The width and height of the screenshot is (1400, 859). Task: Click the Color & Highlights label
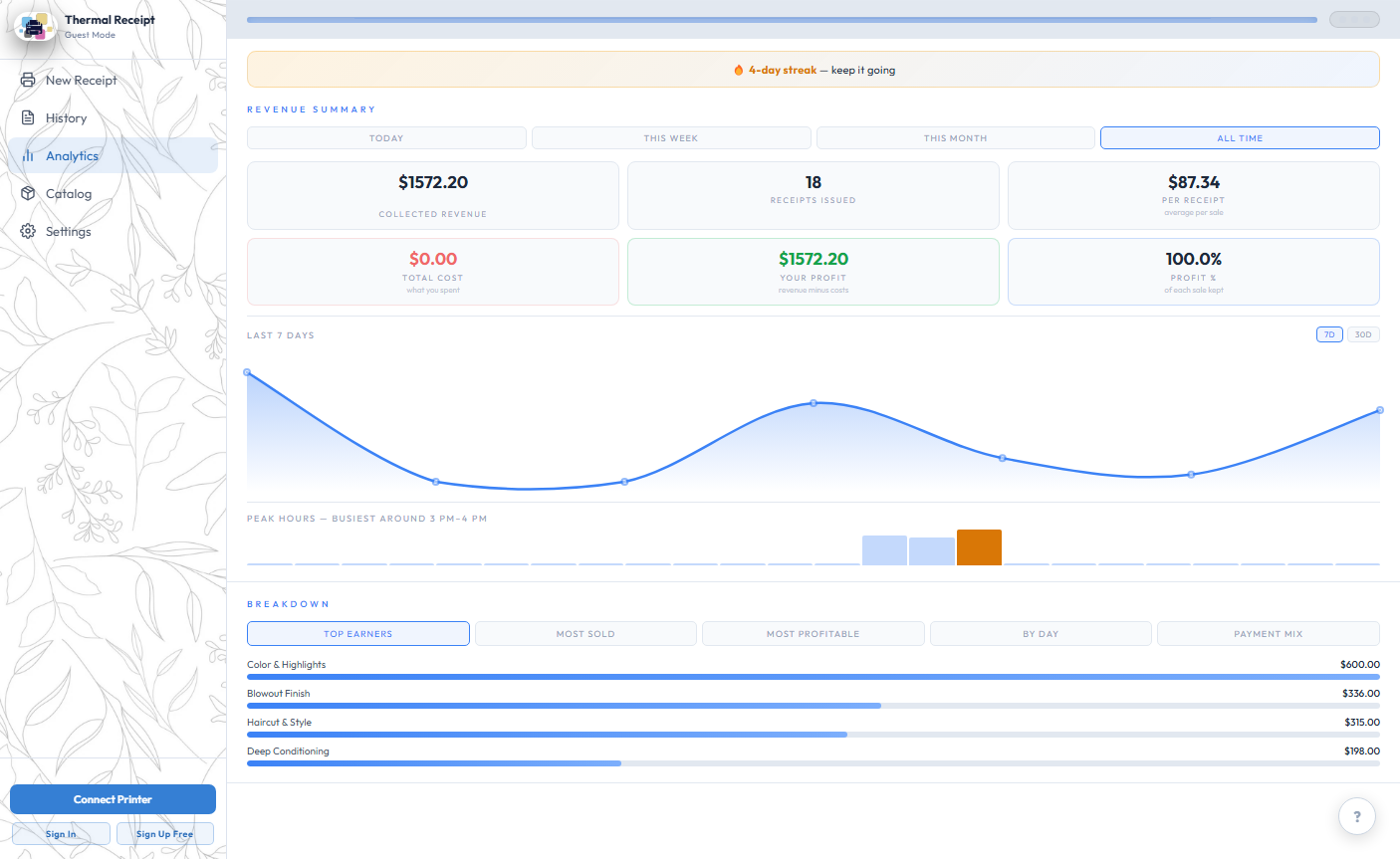click(287, 664)
